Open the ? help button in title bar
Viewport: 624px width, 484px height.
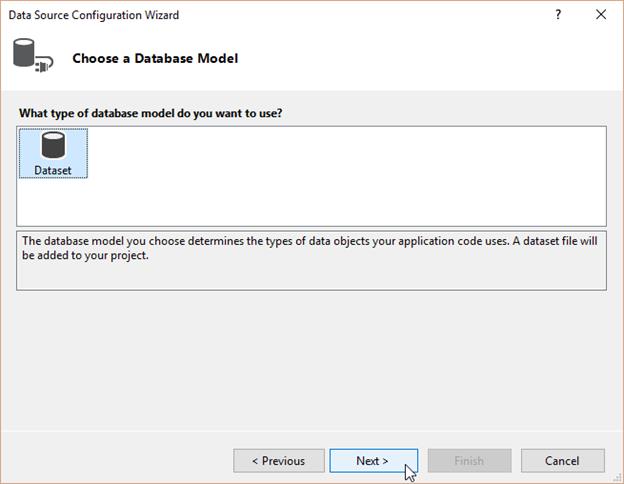tap(558, 15)
